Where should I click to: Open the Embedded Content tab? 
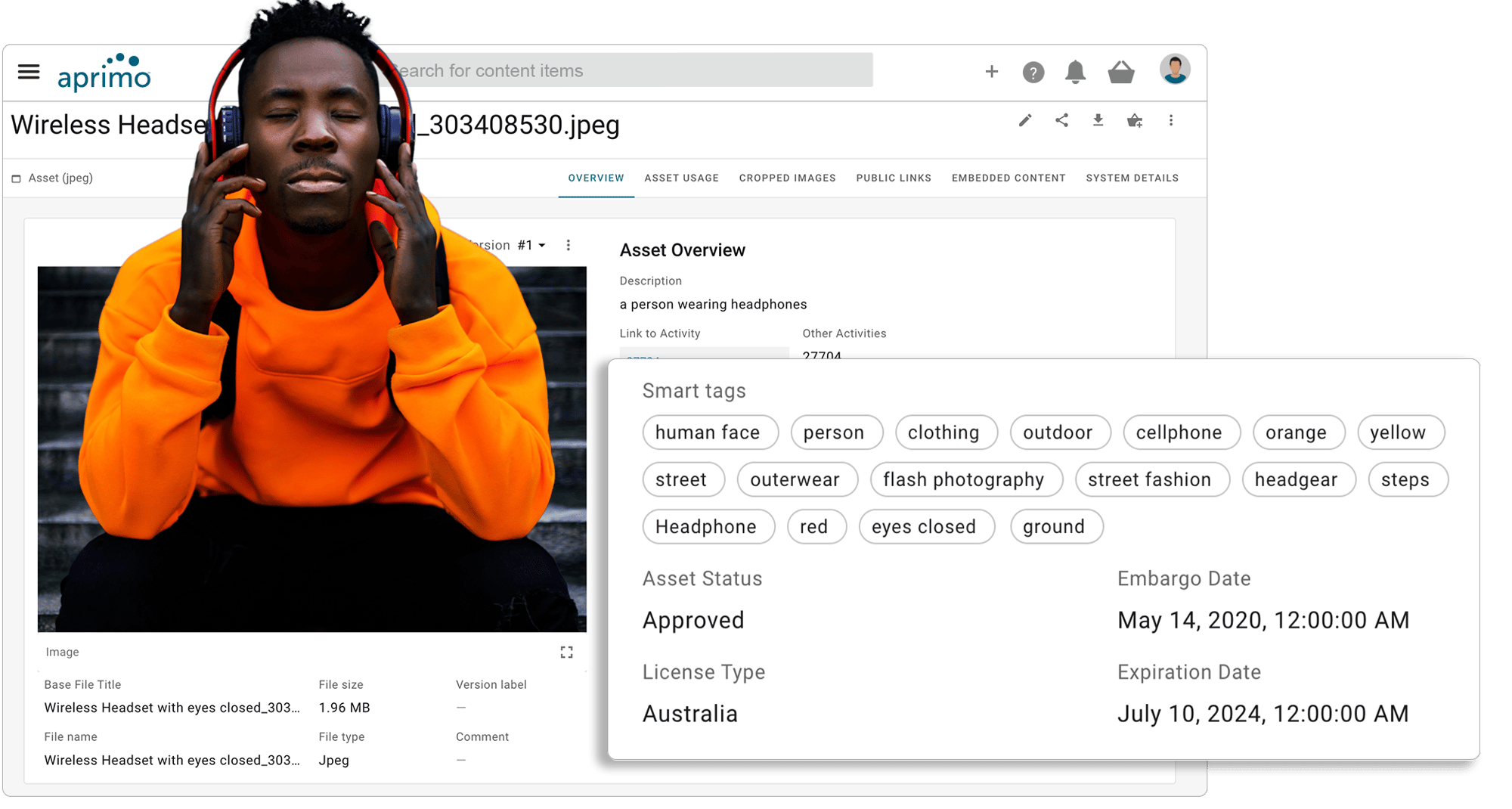pos(1009,178)
